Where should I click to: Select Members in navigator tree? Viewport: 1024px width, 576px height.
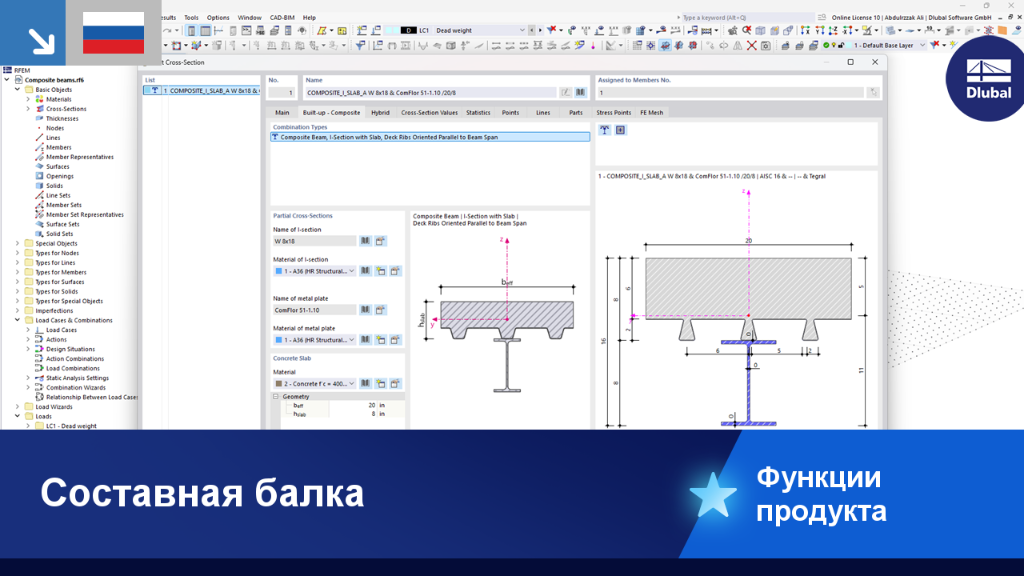click(x=58, y=148)
